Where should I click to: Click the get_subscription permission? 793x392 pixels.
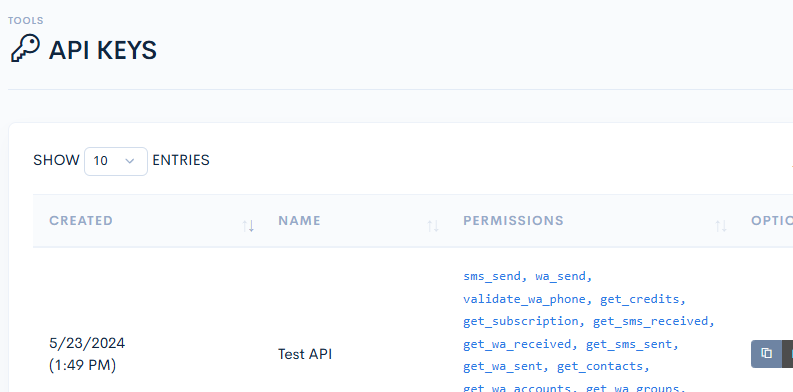(520, 321)
